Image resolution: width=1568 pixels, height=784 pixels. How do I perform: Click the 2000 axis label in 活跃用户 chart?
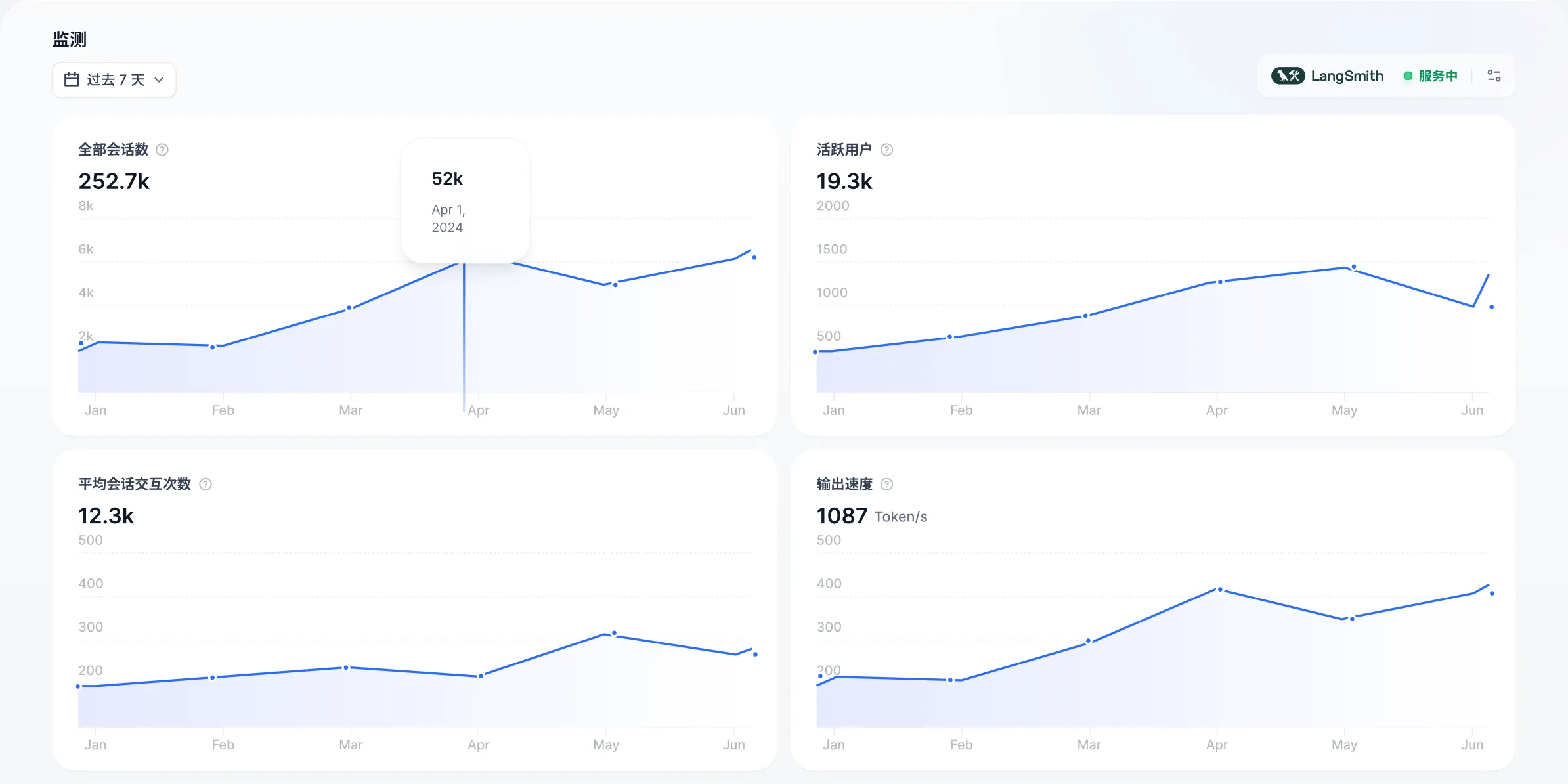click(x=833, y=206)
